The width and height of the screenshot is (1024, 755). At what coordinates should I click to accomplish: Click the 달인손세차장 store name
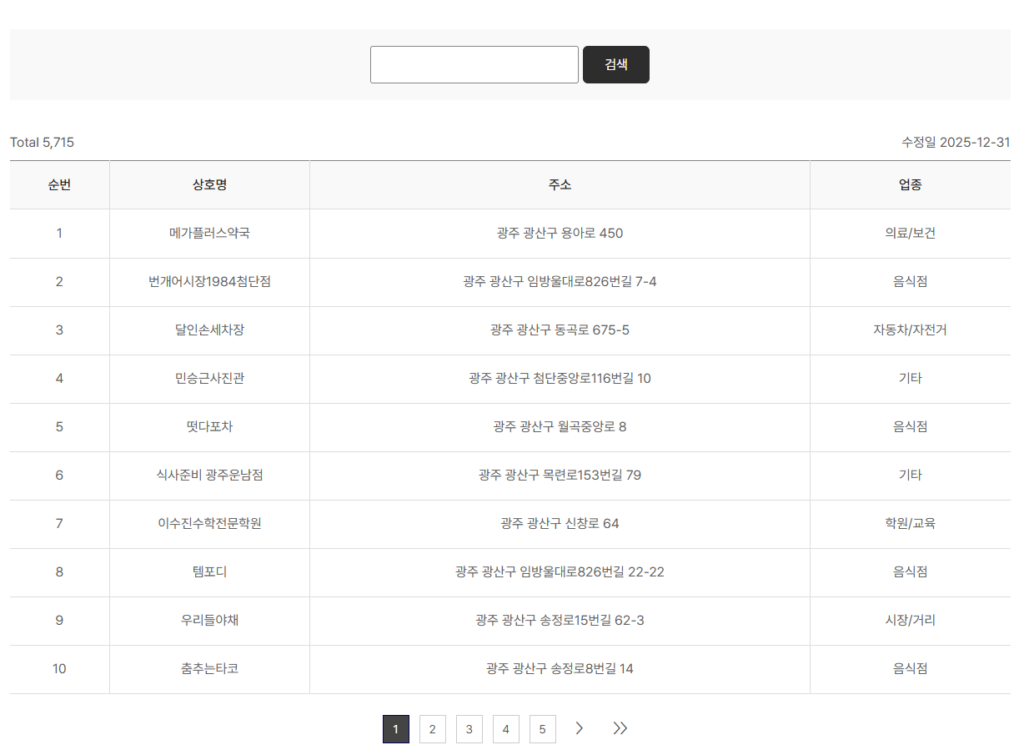pyautogui.click(x=209, y=330)
